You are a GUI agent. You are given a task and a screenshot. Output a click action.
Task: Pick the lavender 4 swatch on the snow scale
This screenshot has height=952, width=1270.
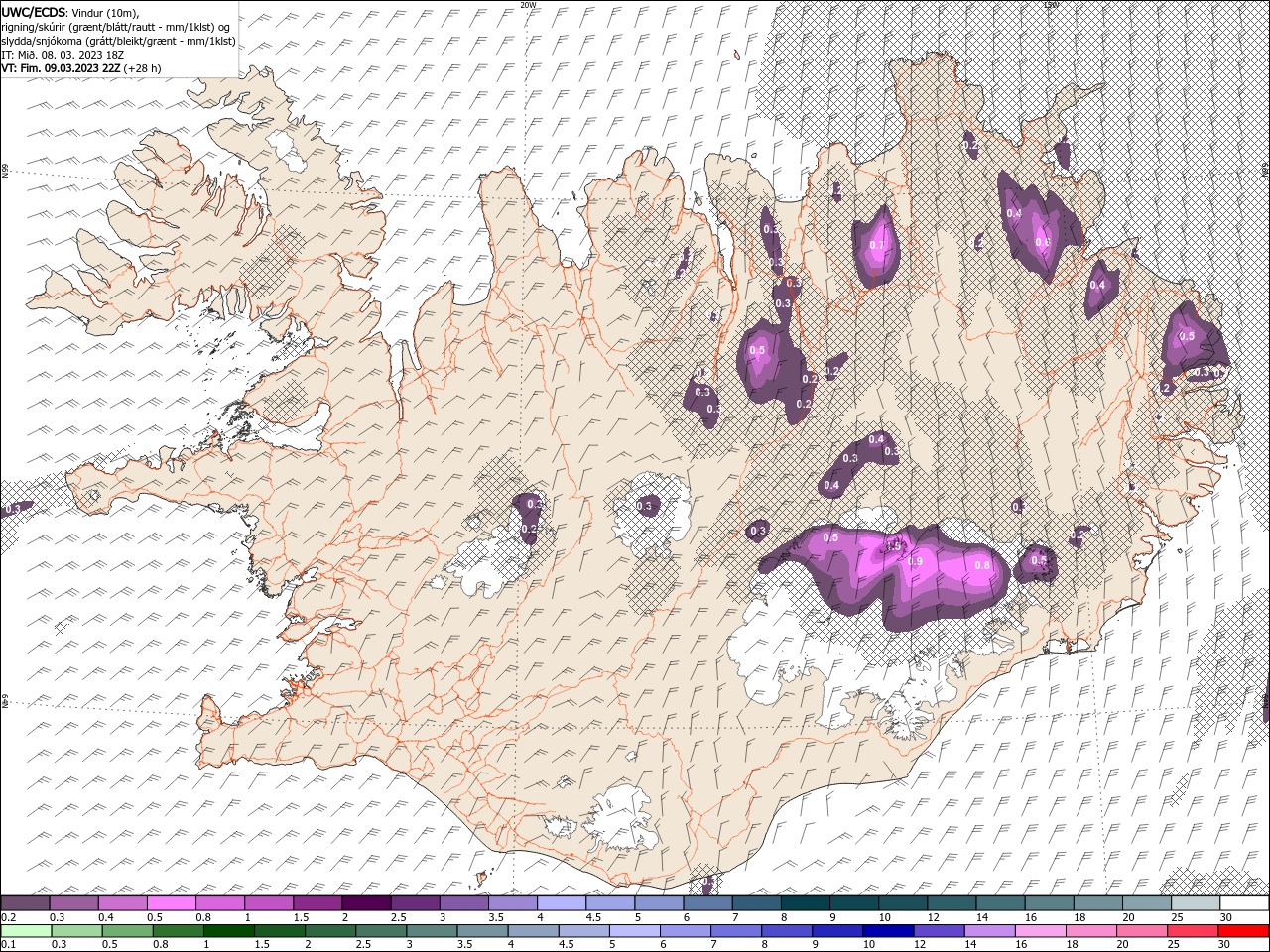(x=561, y=902)
